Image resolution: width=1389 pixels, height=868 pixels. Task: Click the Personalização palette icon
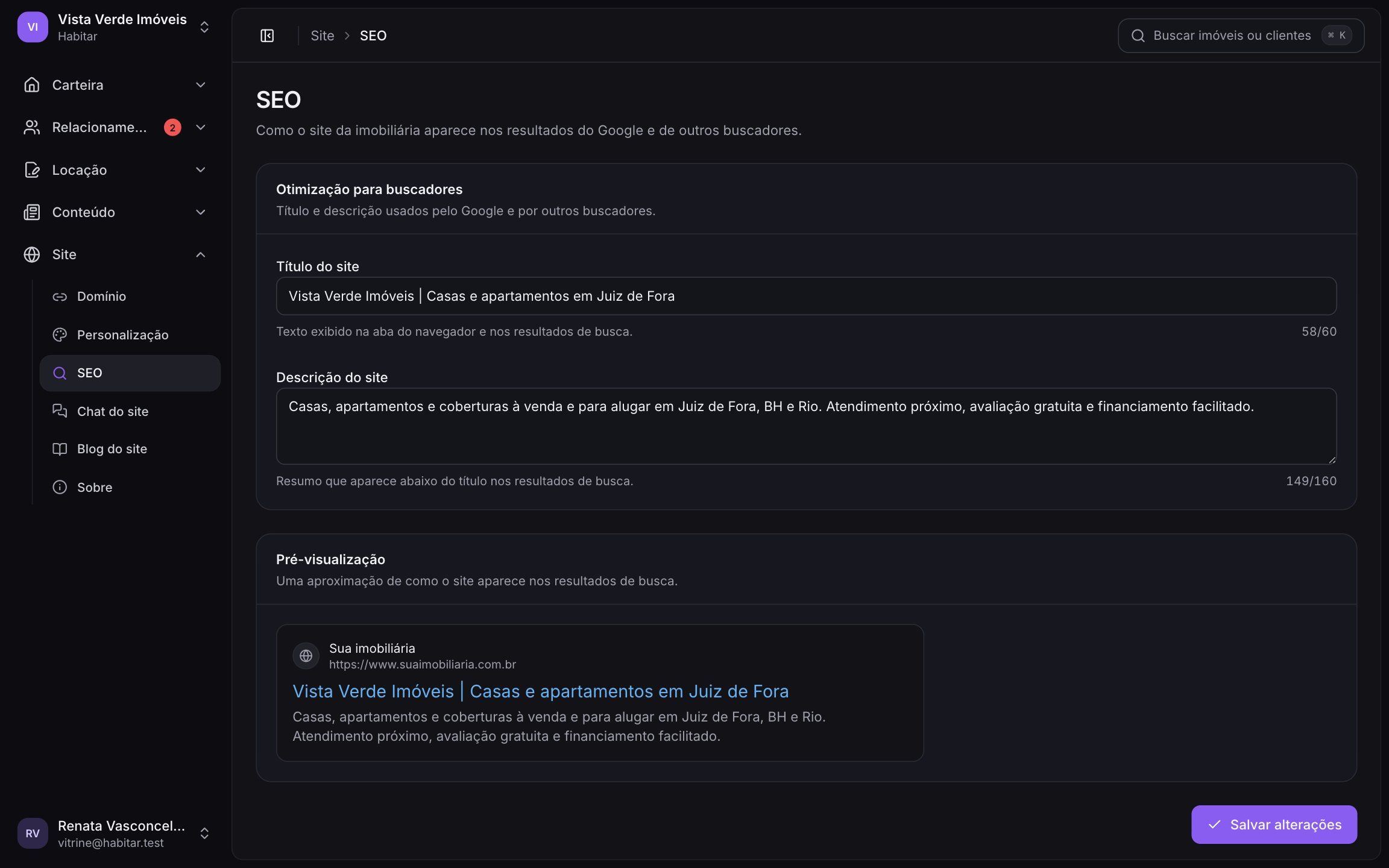[x=60, y=335]
